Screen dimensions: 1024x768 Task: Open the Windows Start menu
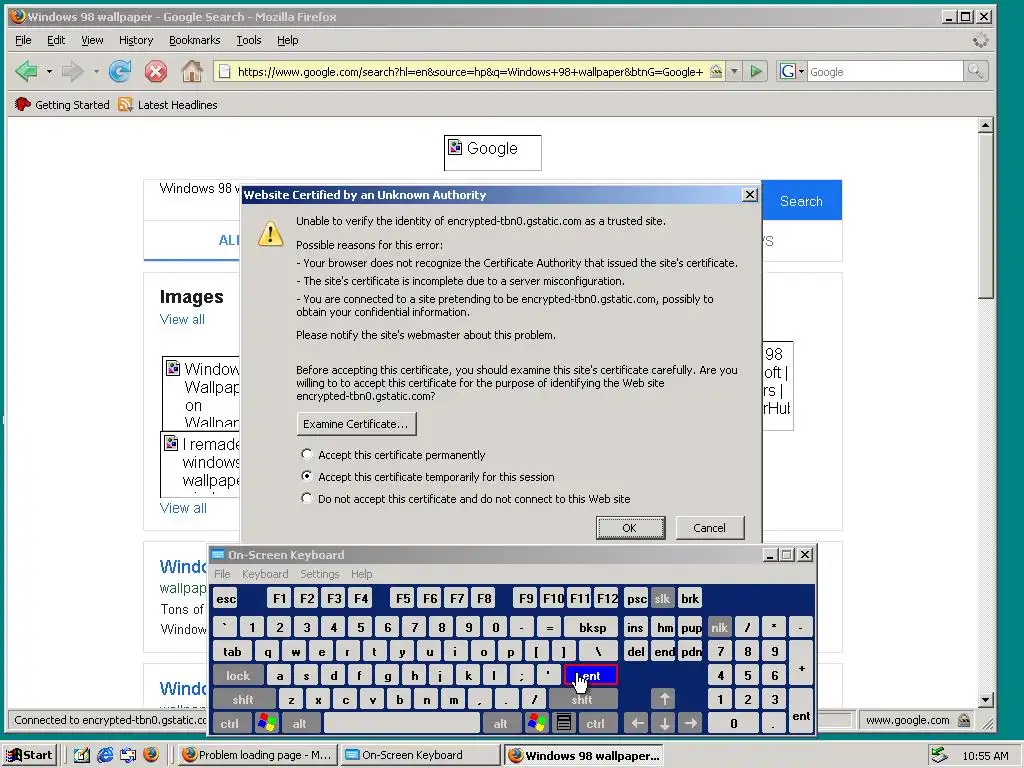31,755
